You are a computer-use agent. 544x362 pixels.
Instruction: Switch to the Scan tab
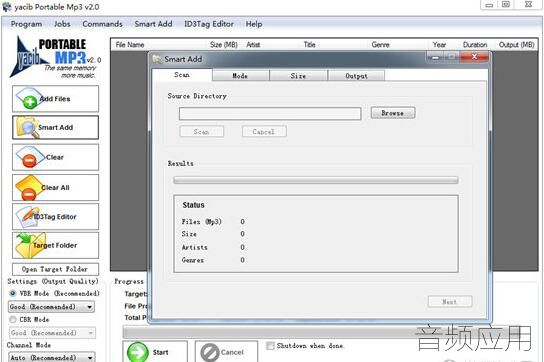pyautogui.click(x=182, y=75)
